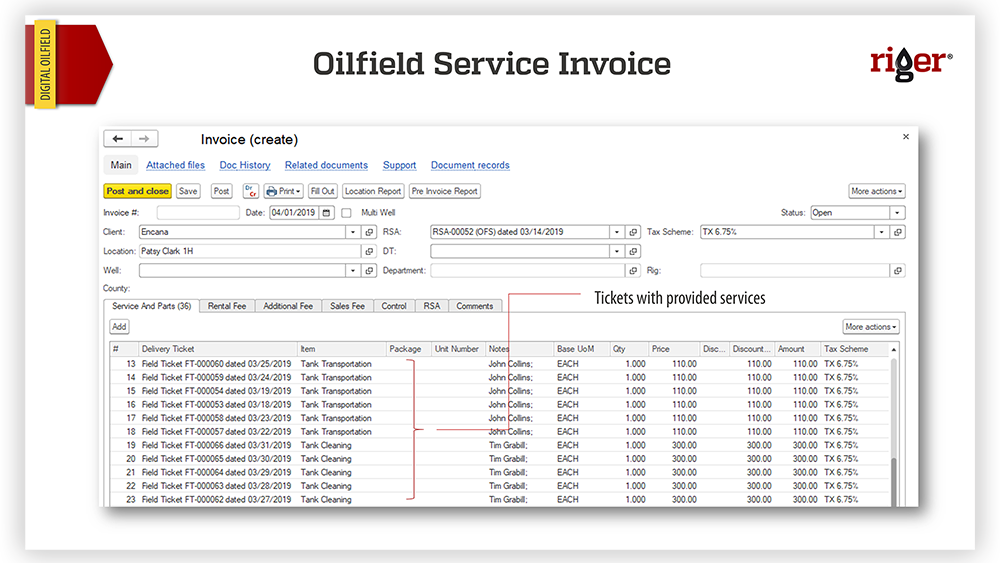
Task: Switch to the Rental Fee tab
Action: (227, 306)
